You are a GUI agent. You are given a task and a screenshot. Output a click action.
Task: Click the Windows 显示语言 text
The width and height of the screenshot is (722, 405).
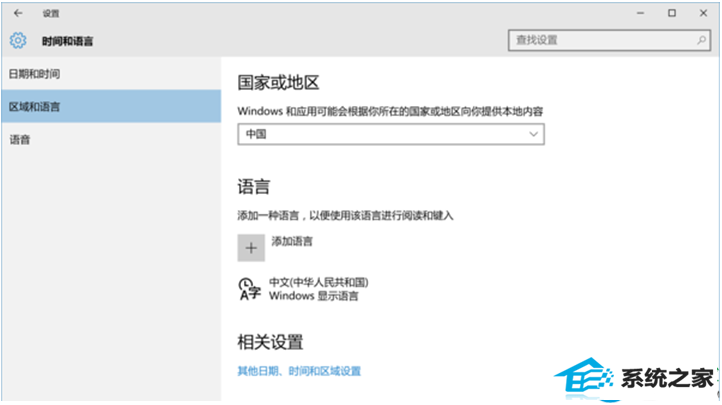click(314, 296)
